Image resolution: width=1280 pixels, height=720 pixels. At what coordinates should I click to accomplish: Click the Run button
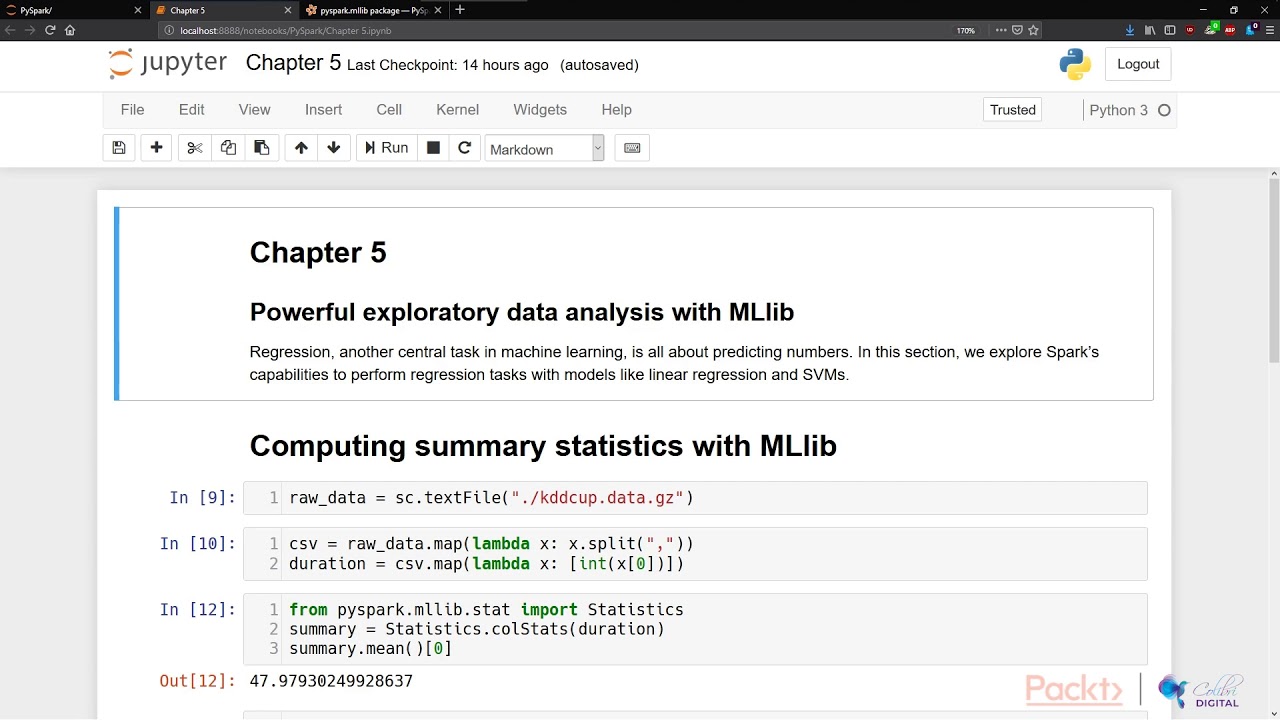(x=386, y=148)
